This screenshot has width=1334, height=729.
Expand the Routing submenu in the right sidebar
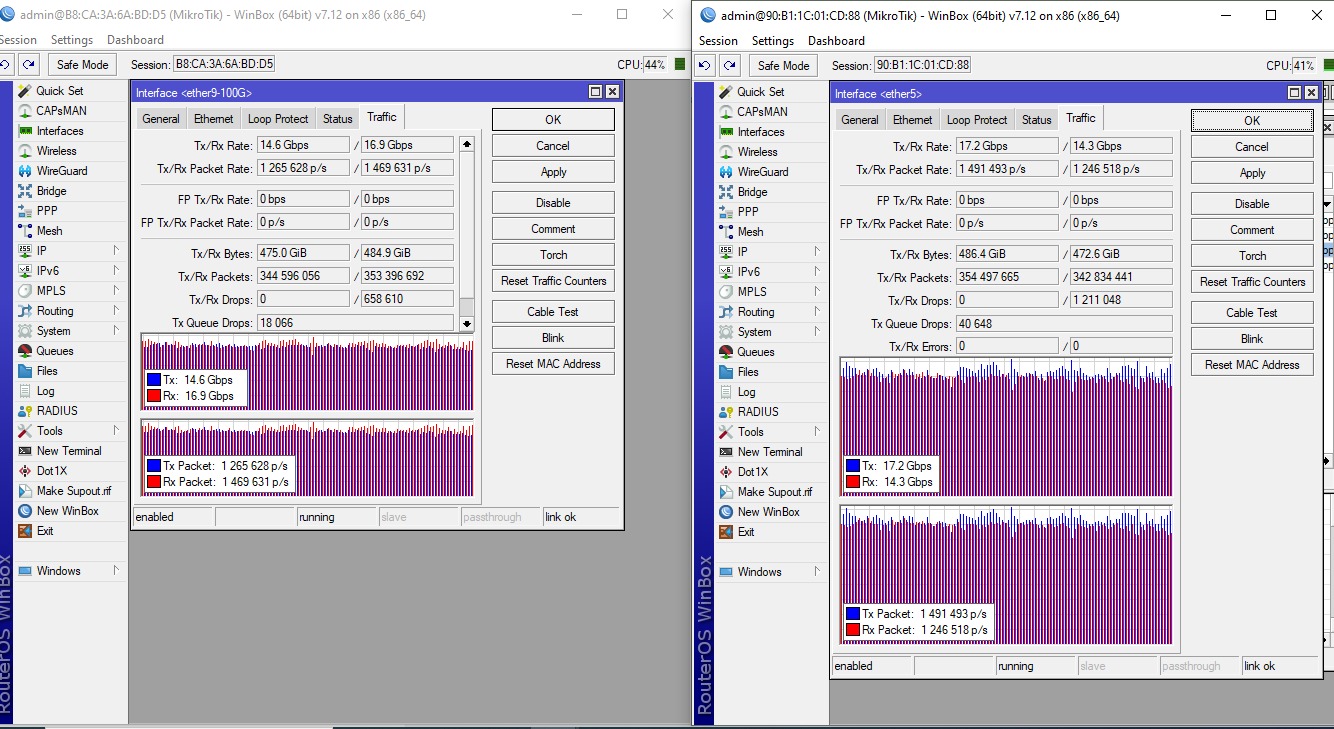pyautogui.click(x=817, y=312)
